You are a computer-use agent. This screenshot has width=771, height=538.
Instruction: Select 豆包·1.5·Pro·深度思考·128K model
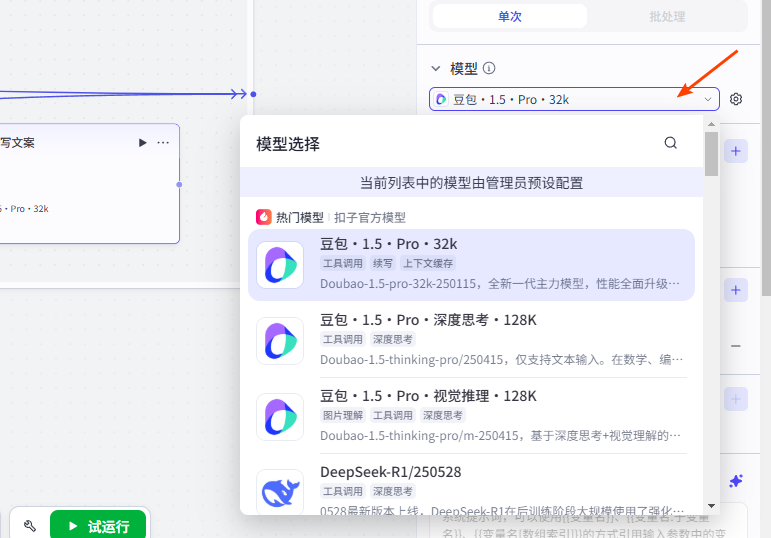click(471, 340)
